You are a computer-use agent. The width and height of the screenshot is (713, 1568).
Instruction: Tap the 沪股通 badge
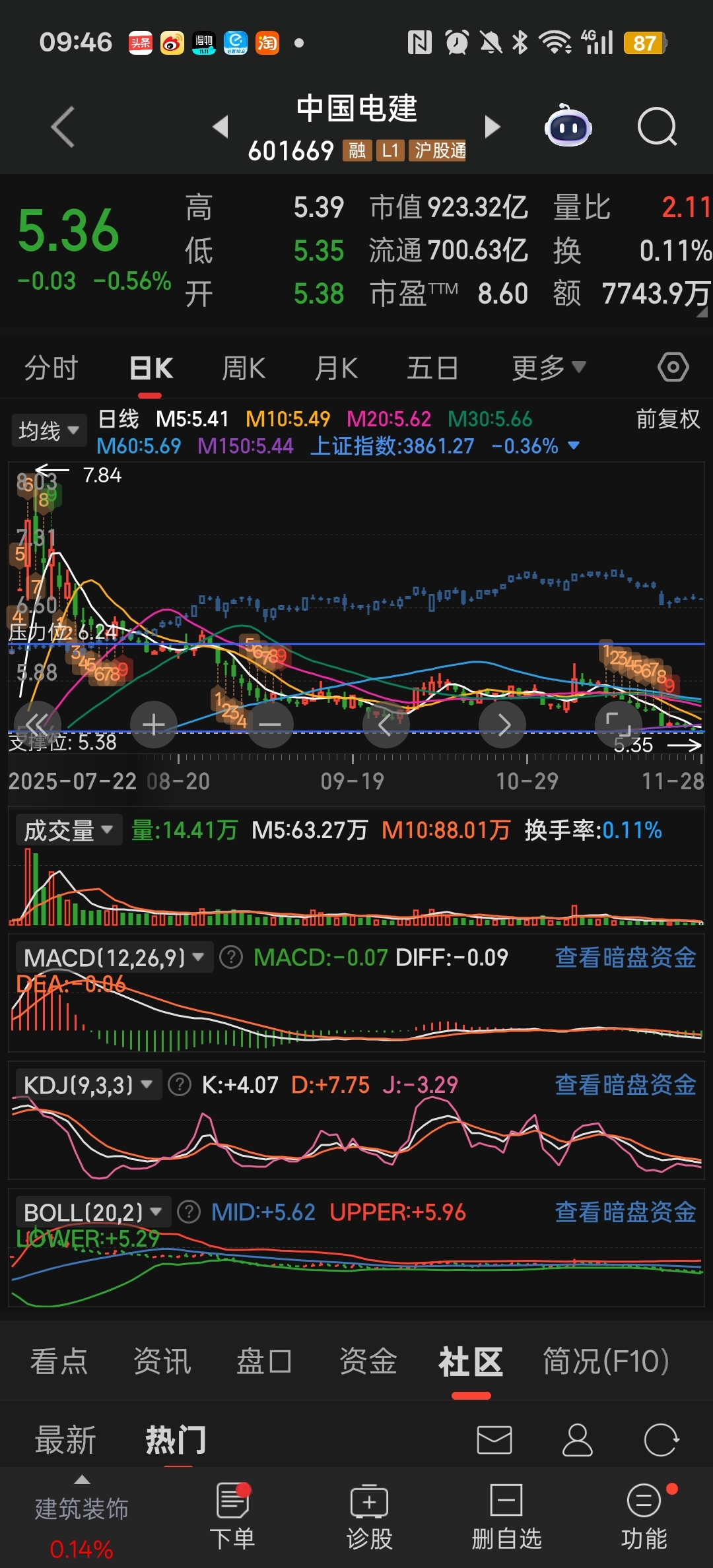point(438,150)
